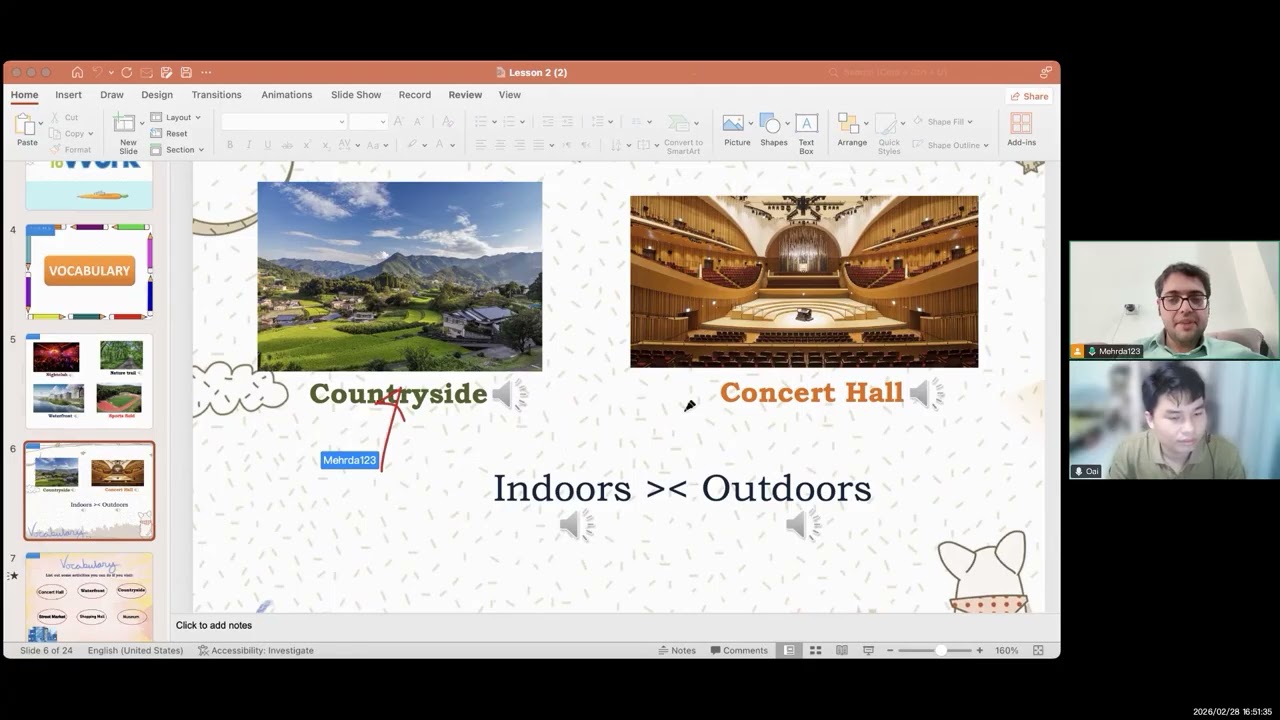Toggle Underline formatting
The height and width of the screenshot is (720, 1280).
(267, 145)
